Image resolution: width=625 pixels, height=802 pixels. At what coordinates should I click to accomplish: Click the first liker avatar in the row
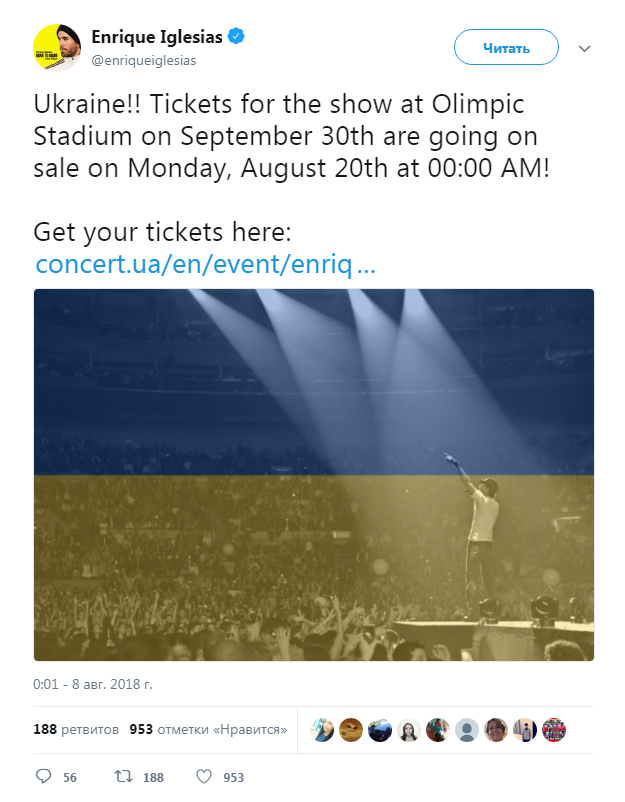click(x=321, y=730)
